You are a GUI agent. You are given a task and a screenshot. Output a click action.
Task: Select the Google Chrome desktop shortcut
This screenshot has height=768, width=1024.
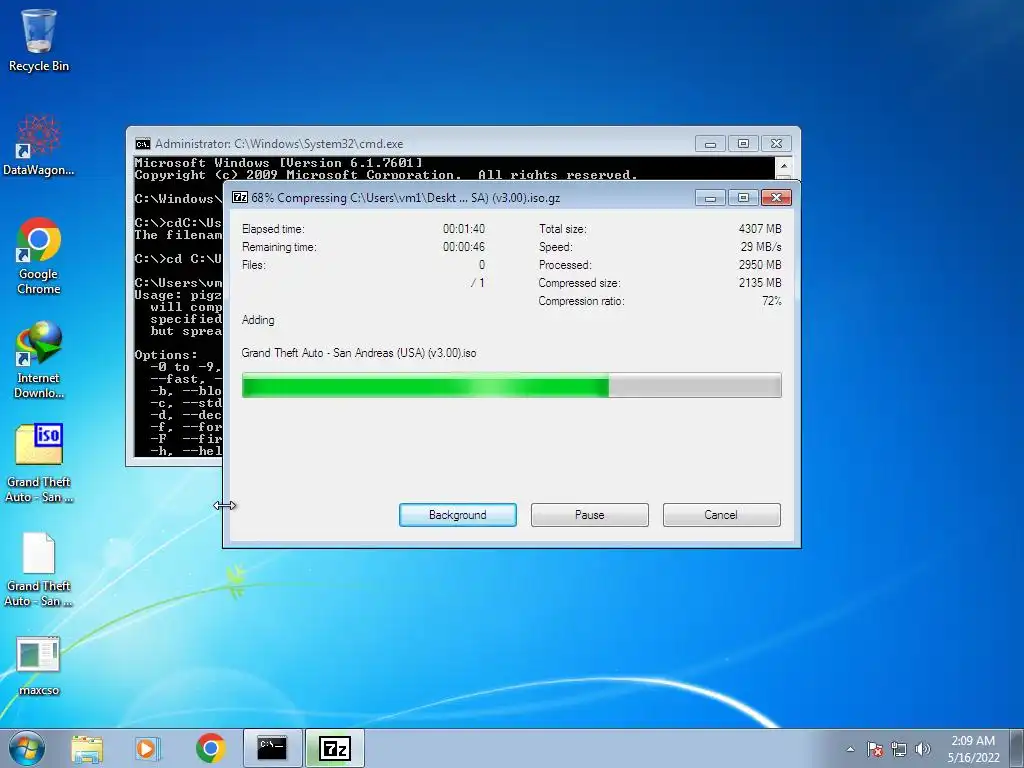(x=39, y=256)
